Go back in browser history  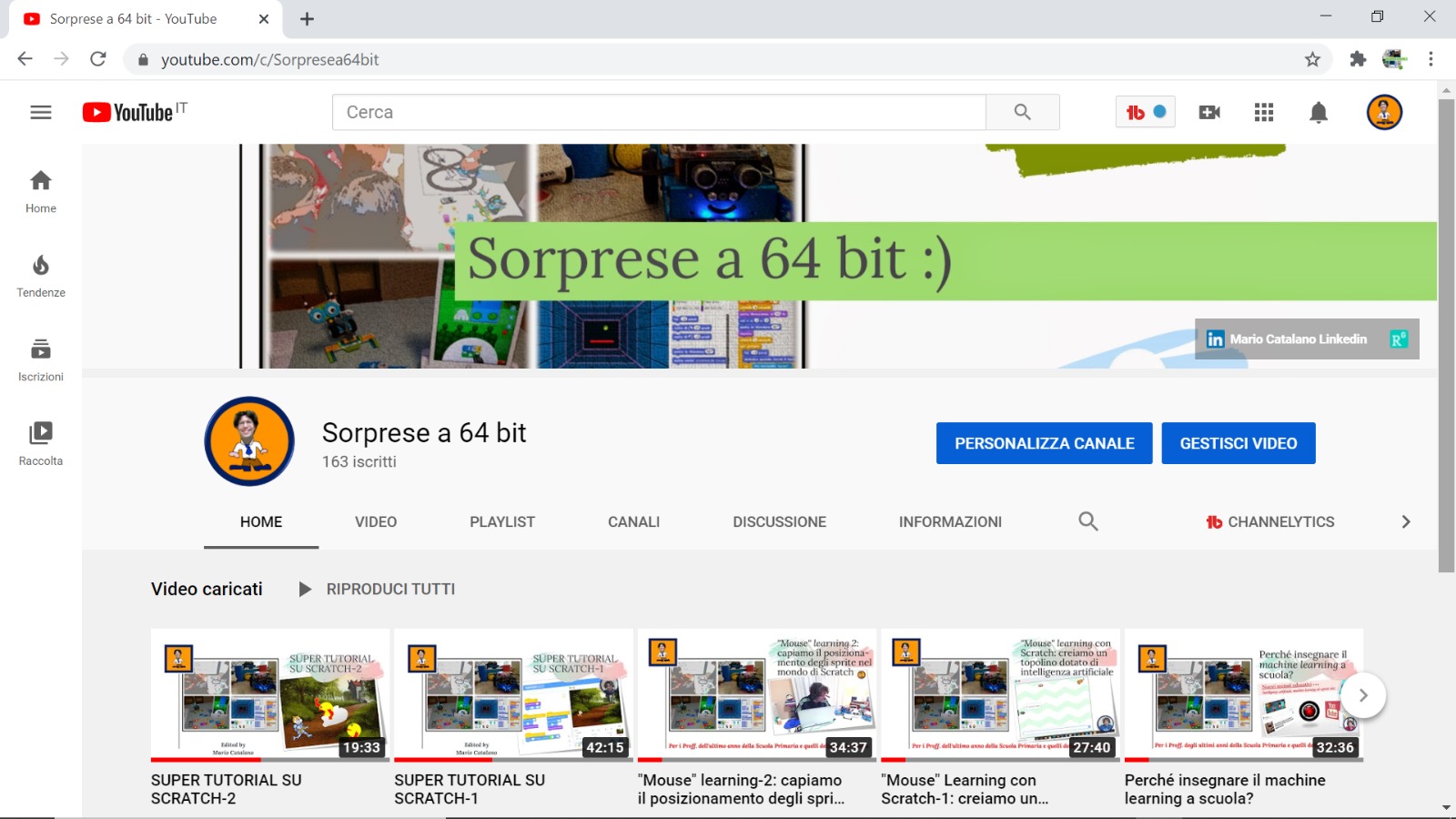25,59
